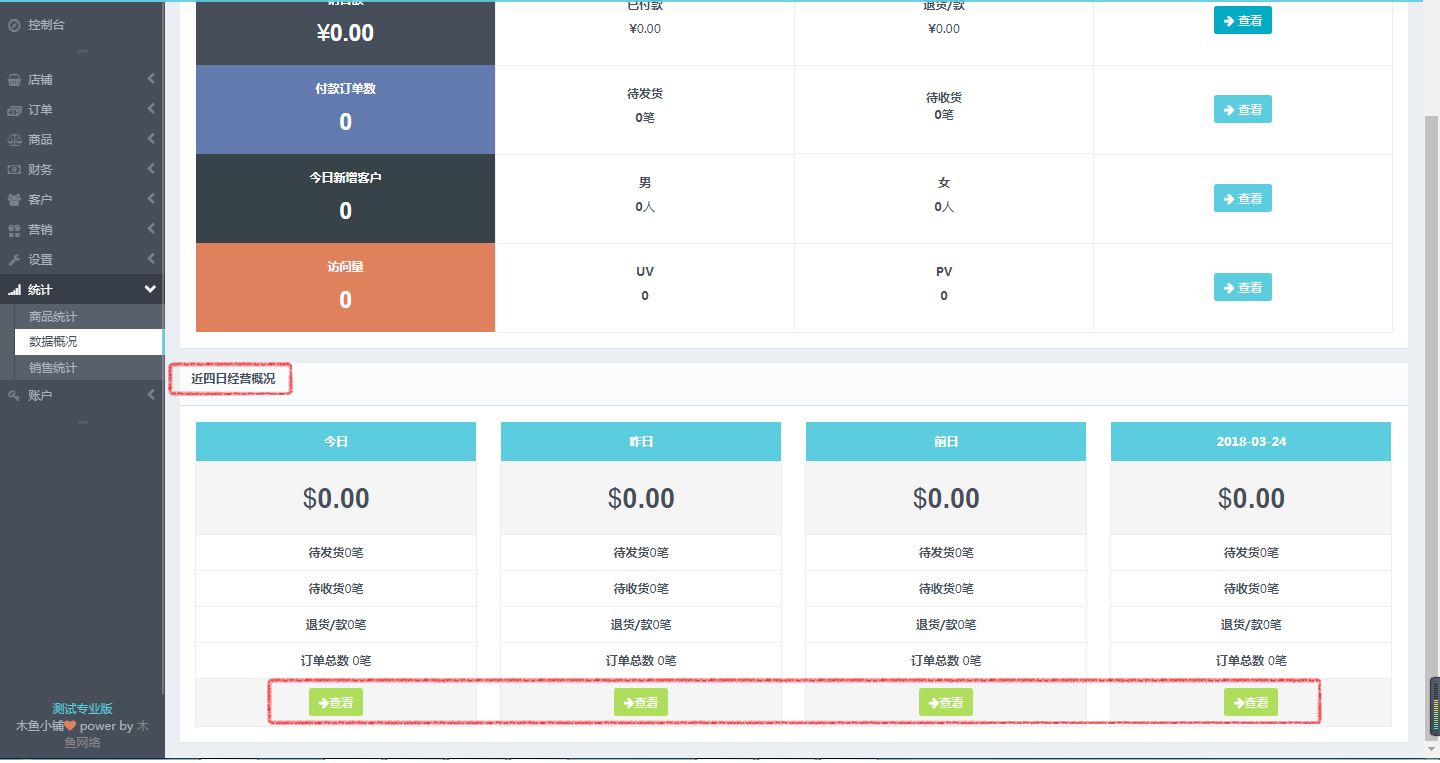This screenshot has height=763, width=1440.
Task: Click the 财务 money icon in sidebar
Action: (x=14, y=170)
